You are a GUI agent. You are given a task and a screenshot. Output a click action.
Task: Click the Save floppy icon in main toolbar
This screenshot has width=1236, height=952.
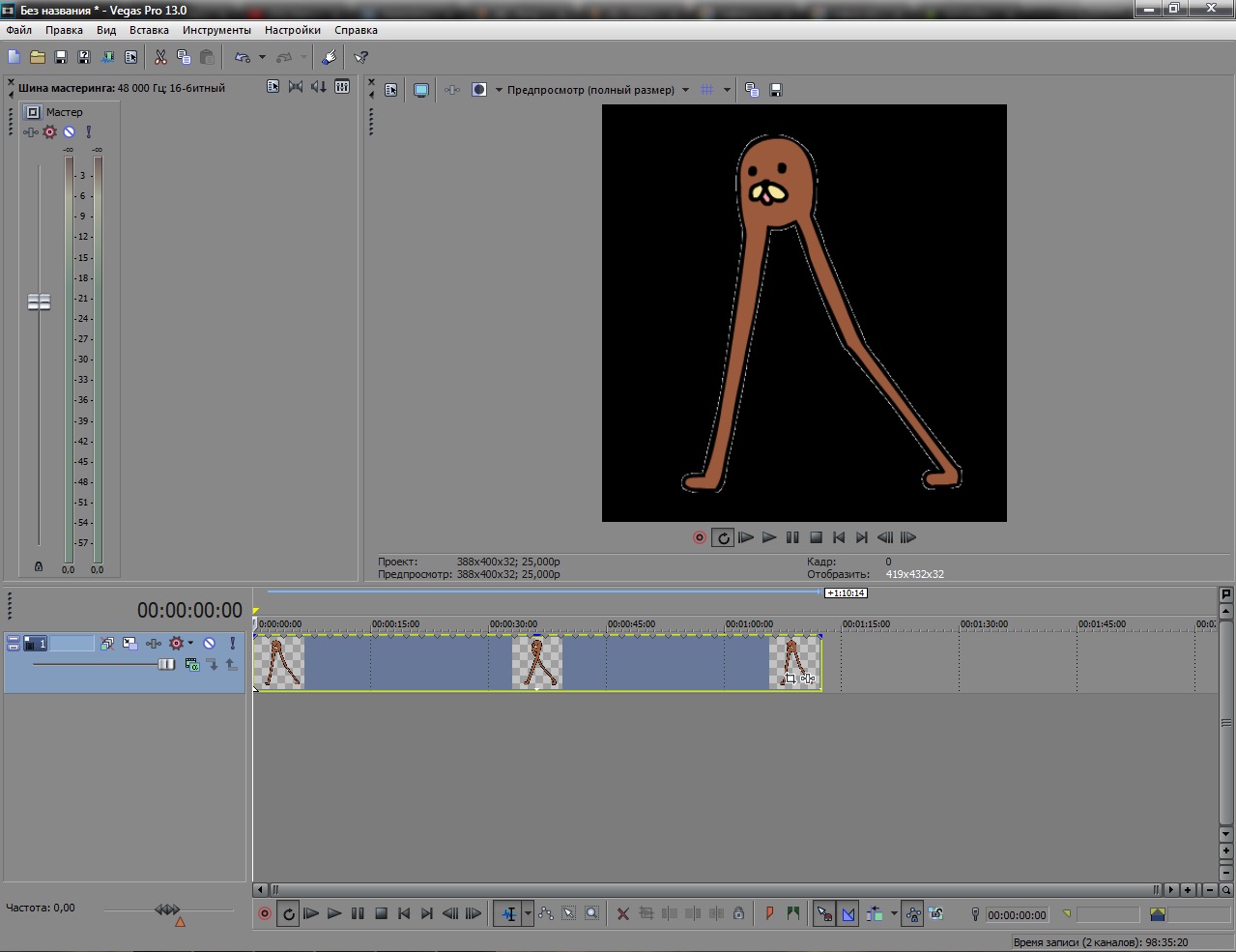[x=61, y=58]
